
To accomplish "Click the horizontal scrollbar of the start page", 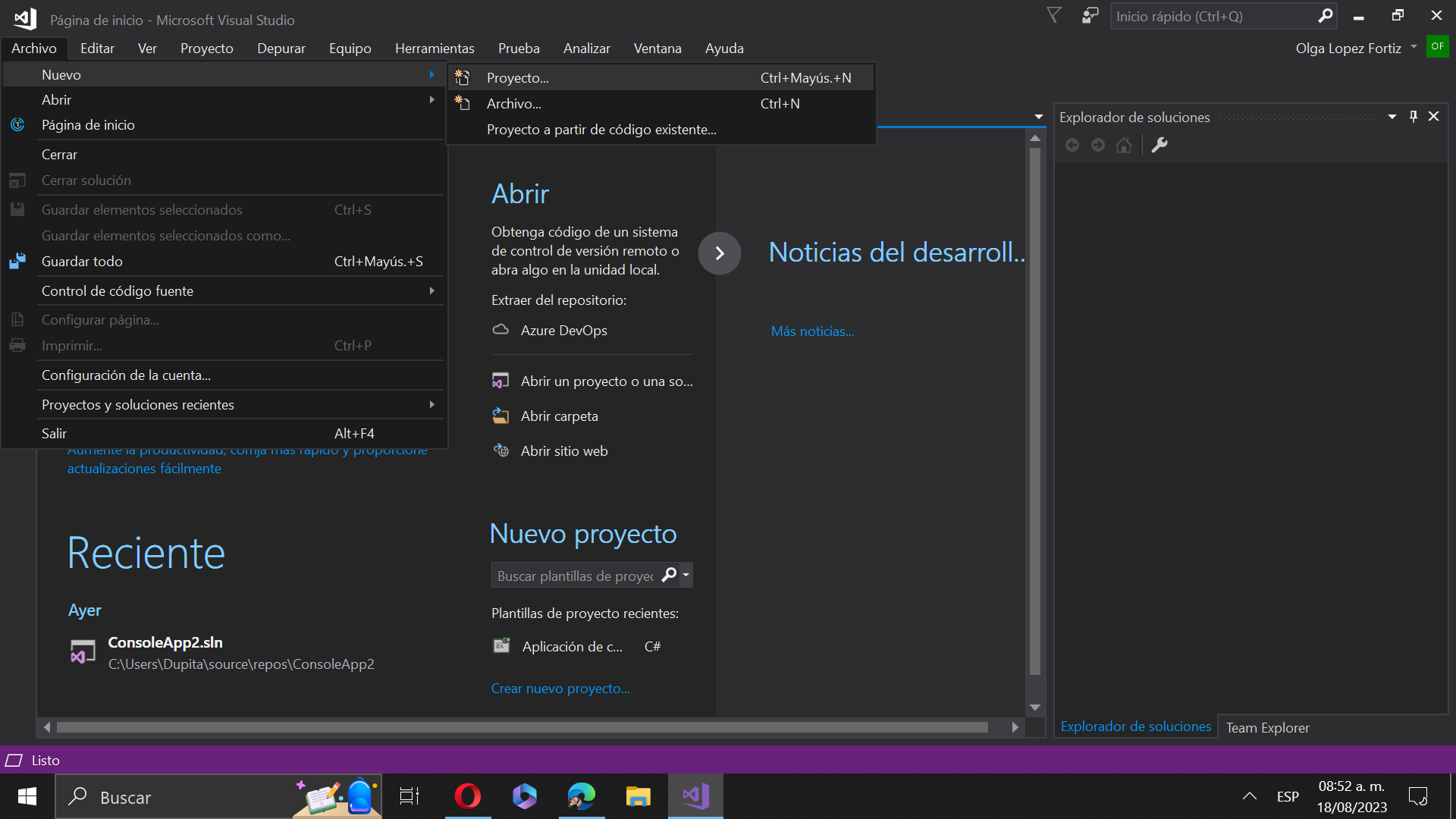I will coord(522,727).
